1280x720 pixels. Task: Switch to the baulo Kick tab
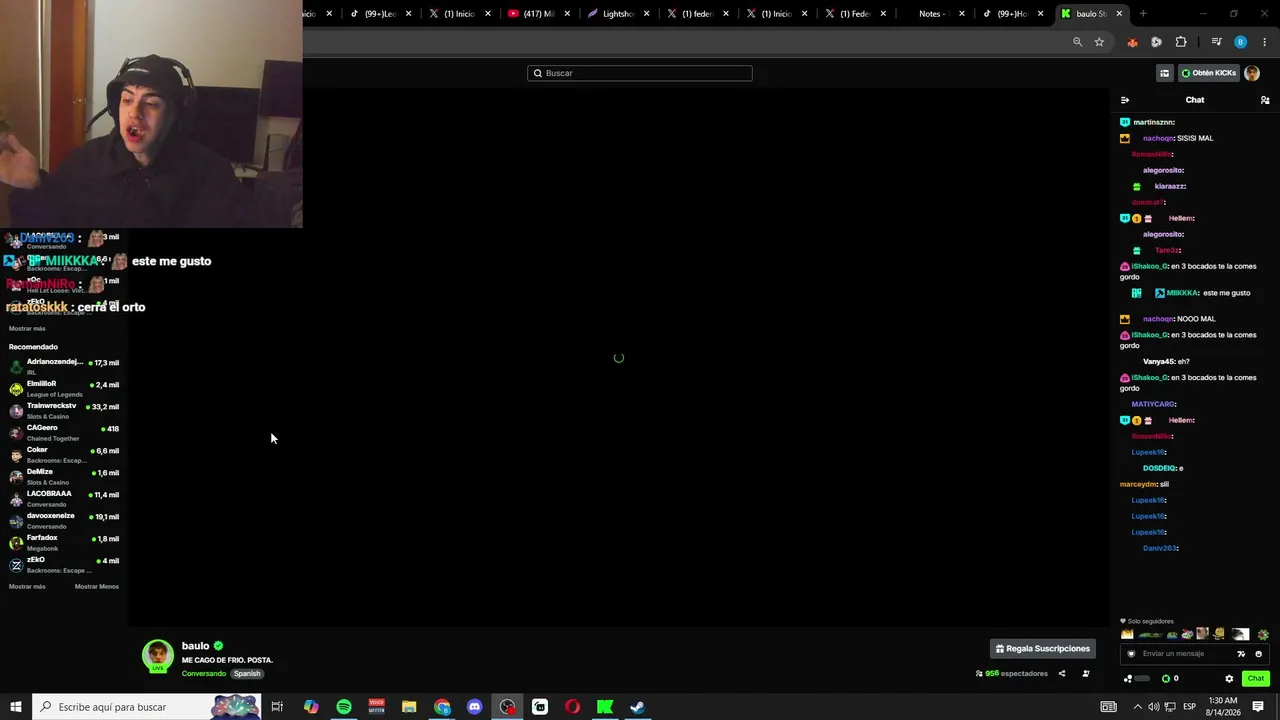1090,14
